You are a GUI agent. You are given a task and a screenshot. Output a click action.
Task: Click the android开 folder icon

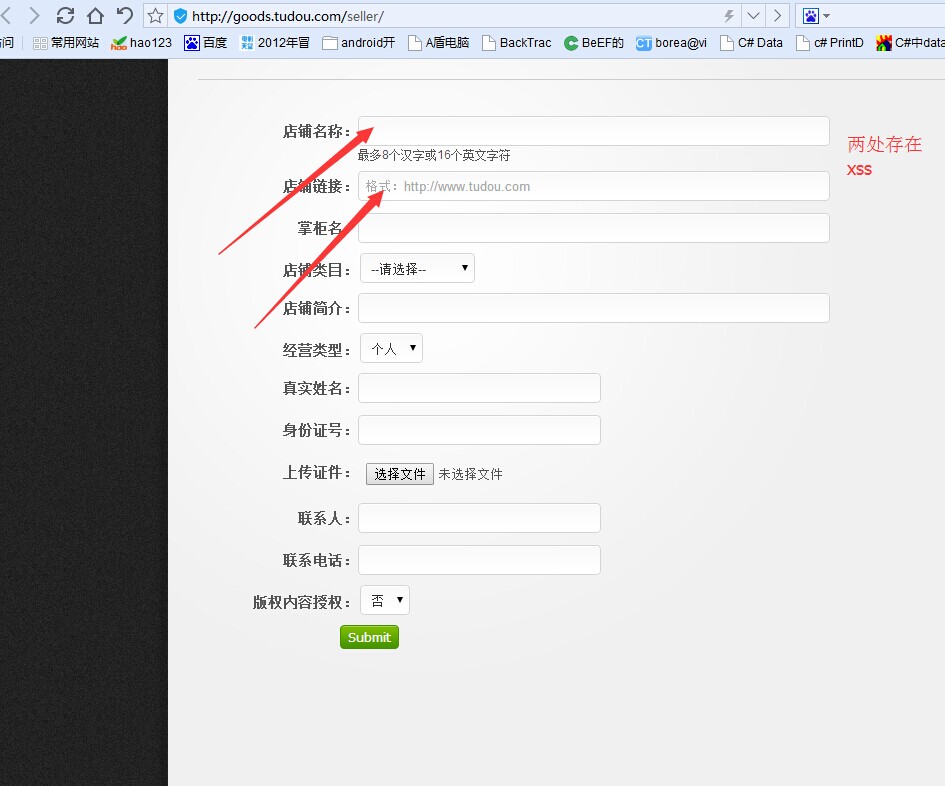pos(330,43)
